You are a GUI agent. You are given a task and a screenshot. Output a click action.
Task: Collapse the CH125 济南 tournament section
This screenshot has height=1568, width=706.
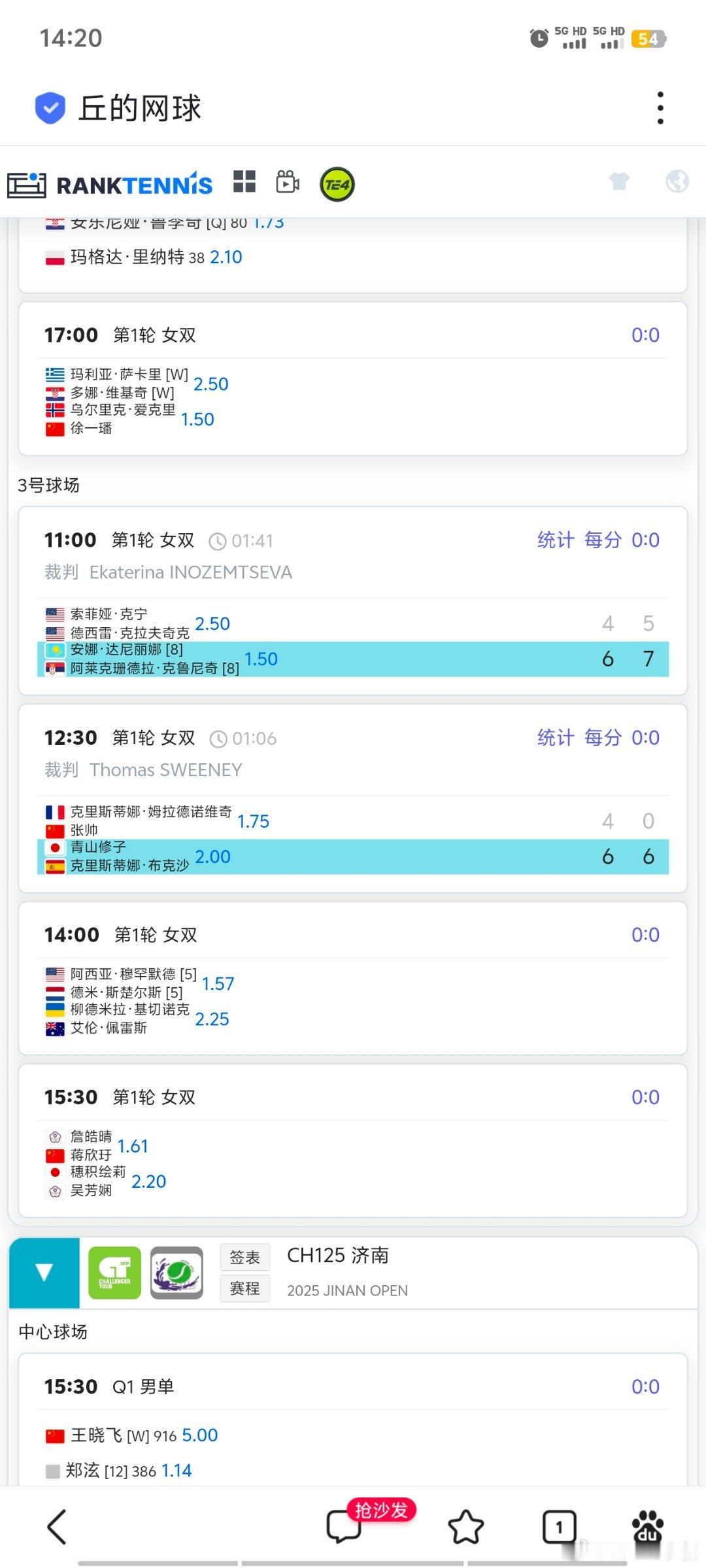coord(44,1272)
